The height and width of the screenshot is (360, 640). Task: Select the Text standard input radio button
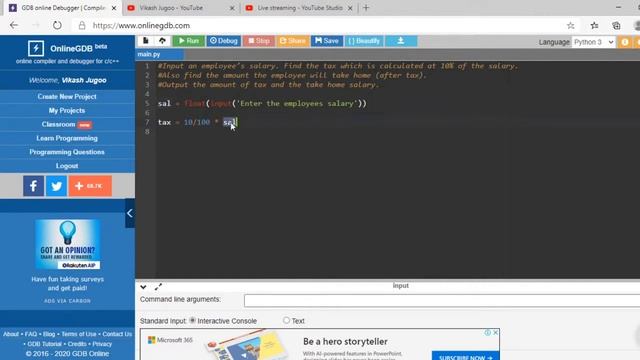[x=287, y=321]
